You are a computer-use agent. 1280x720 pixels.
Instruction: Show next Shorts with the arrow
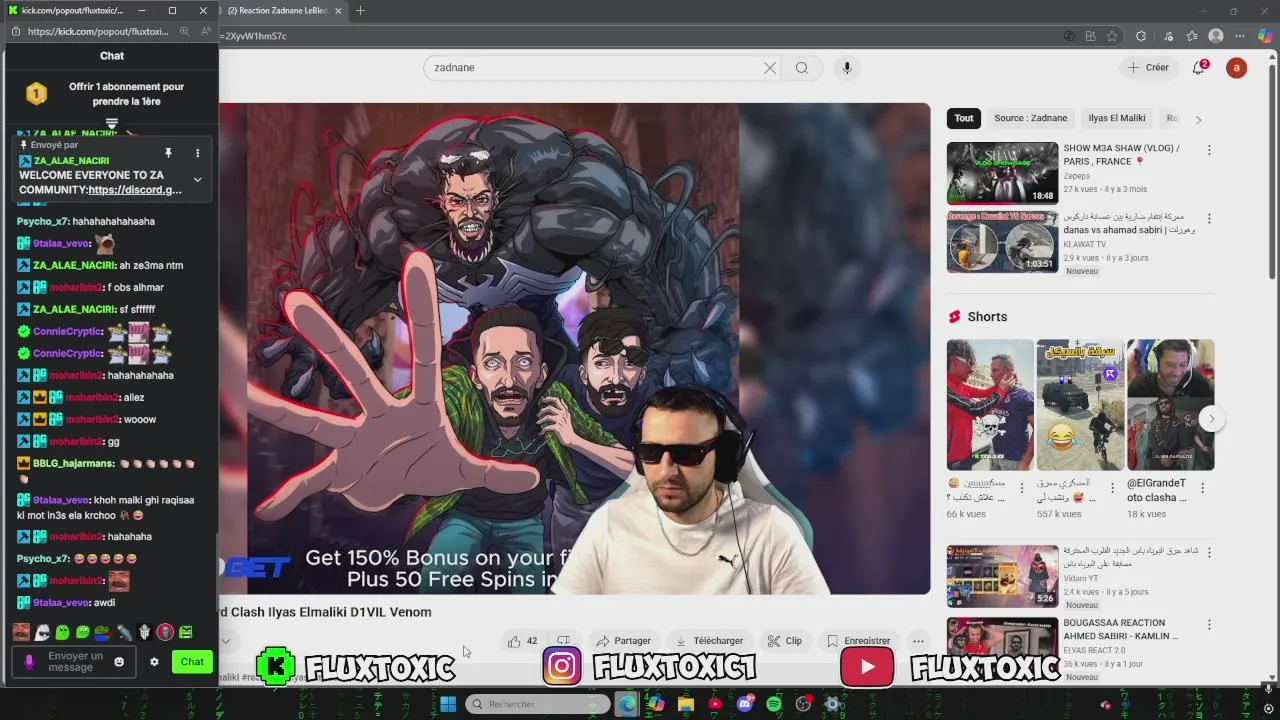pos(1211,419)
